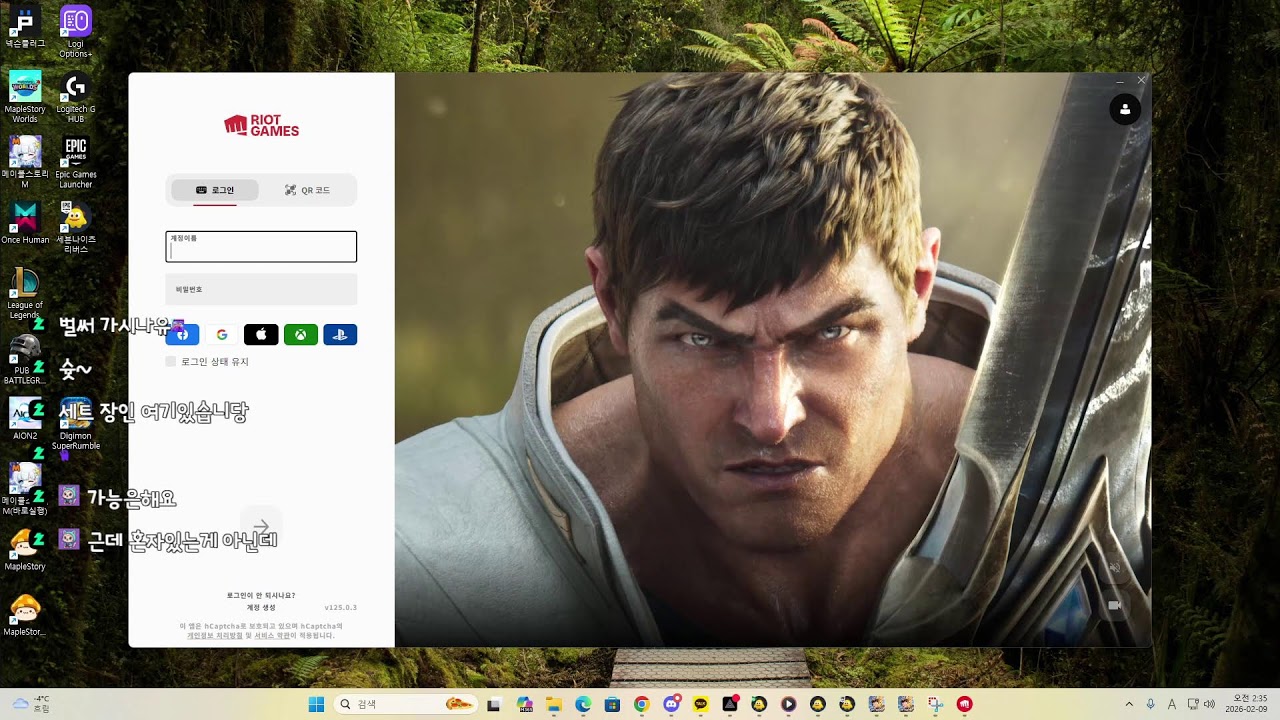This screenshot has width=1280, height=720.
Task: Click the video camera icon on artwork
Action: (1115, 605)
